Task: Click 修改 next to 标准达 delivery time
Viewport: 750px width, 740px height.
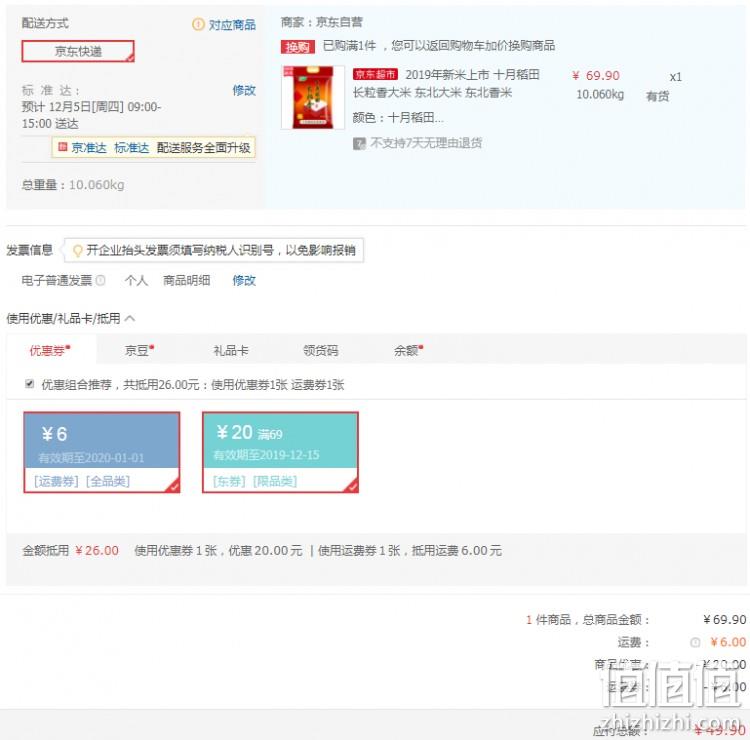Action: coord(244,90)
